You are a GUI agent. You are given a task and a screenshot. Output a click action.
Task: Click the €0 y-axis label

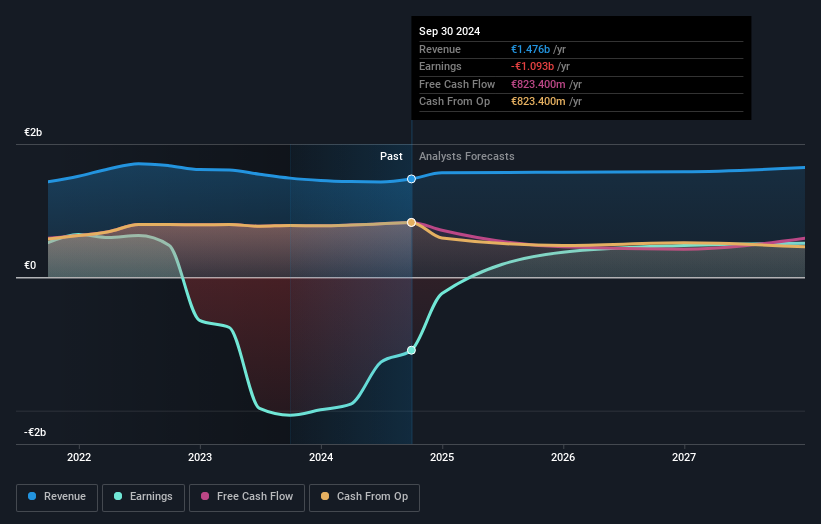point(30,265)
